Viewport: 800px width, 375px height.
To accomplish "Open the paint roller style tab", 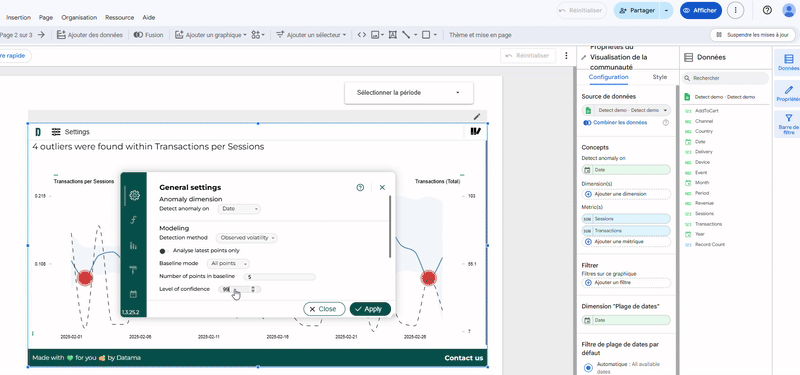I will click(134, 270).
